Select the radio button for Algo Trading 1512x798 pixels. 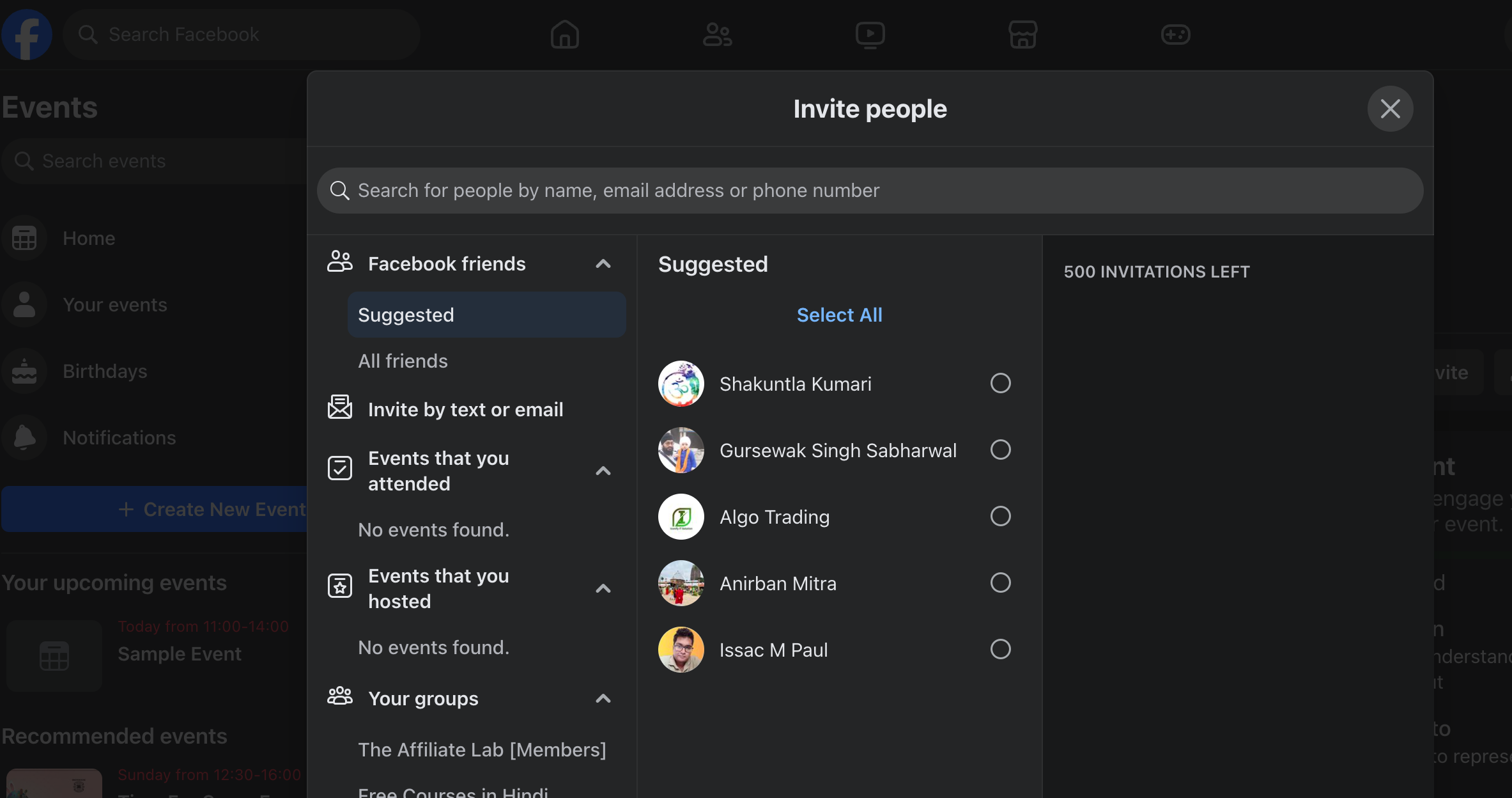[x=1001, y=517]
